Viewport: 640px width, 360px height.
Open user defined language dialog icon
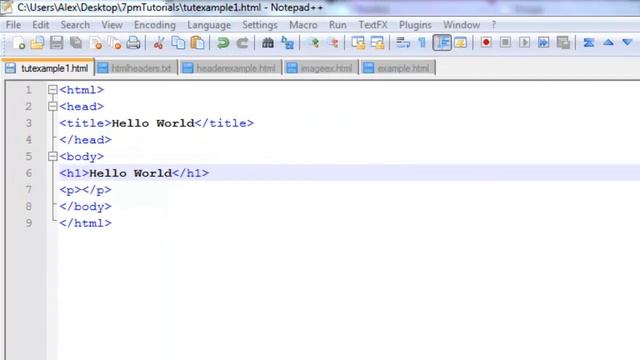point(461,43)
